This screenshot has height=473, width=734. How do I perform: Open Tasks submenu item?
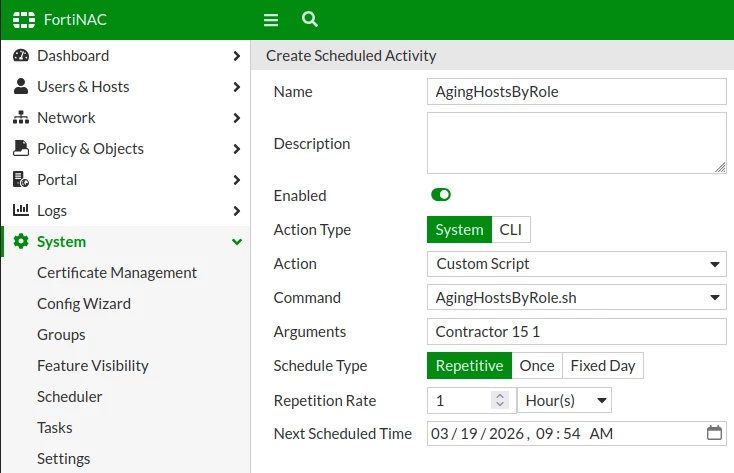tap(55, 428)
